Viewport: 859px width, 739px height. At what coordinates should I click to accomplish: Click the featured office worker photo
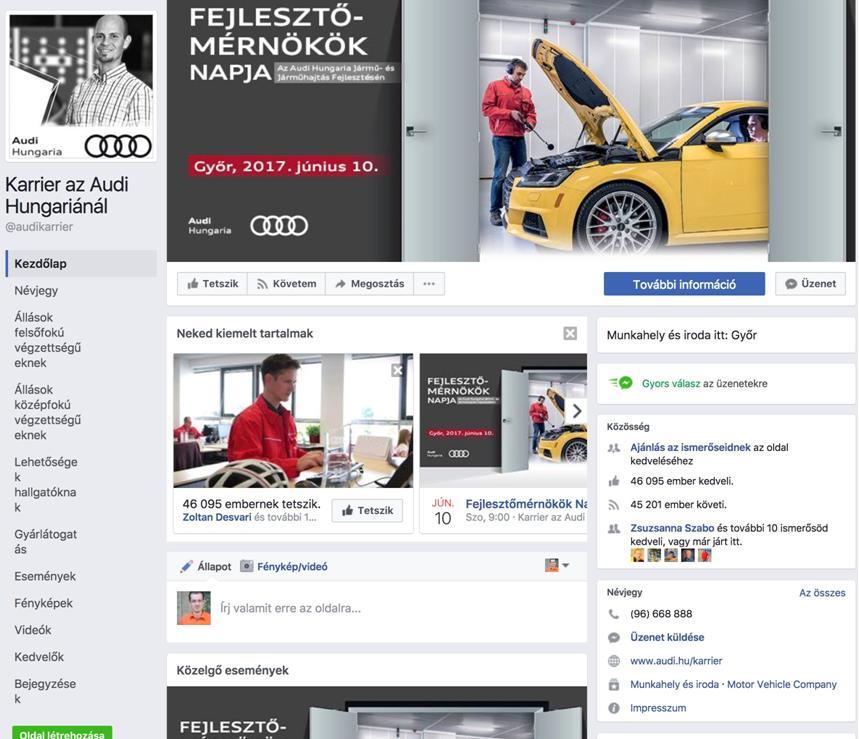293,420
